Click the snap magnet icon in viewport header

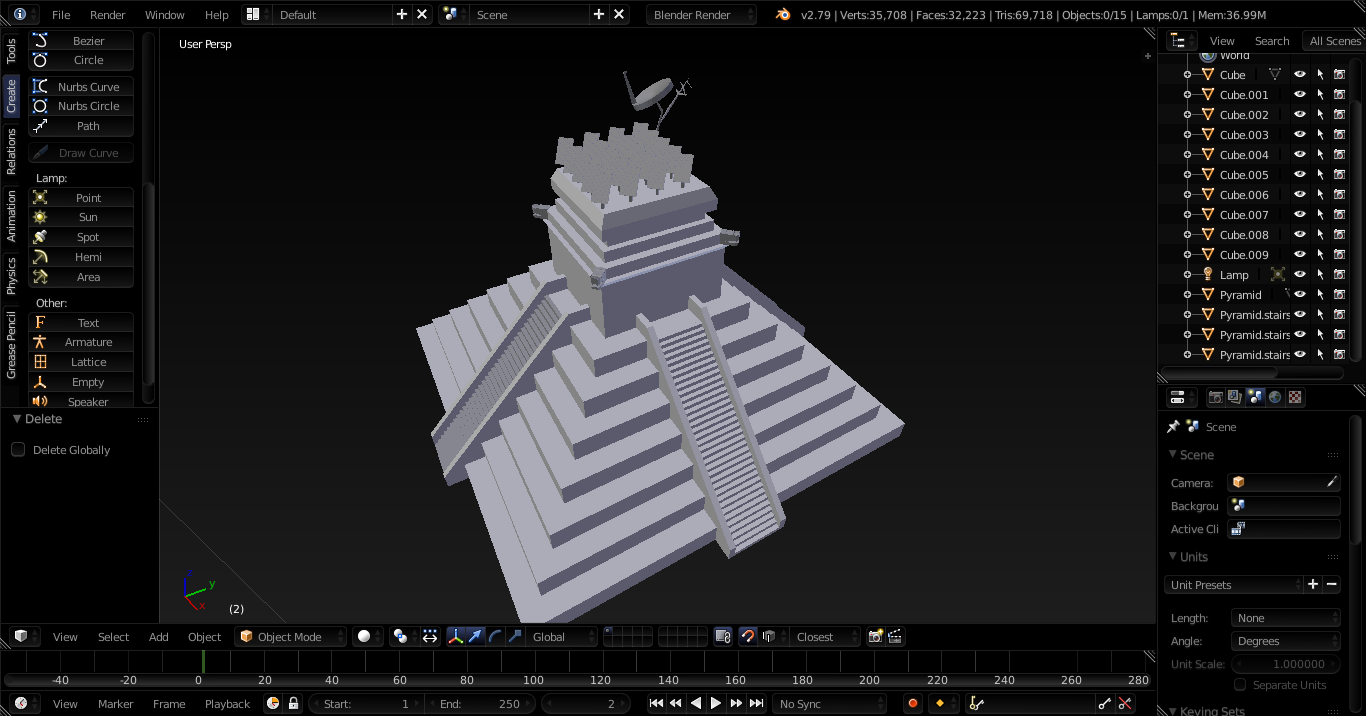(747, 637)
